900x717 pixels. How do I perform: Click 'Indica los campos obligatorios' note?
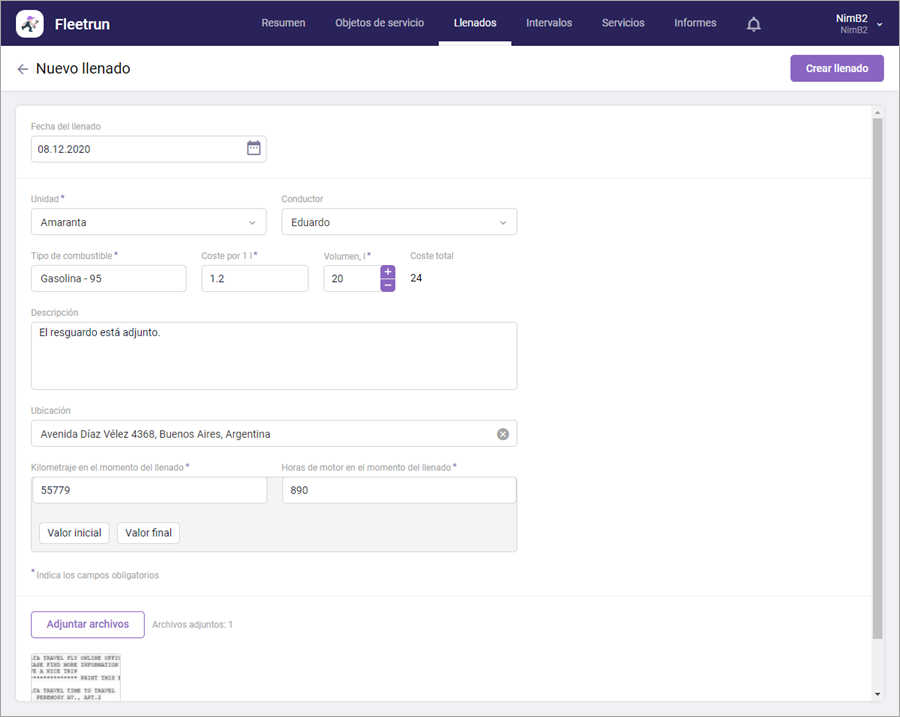98,575
